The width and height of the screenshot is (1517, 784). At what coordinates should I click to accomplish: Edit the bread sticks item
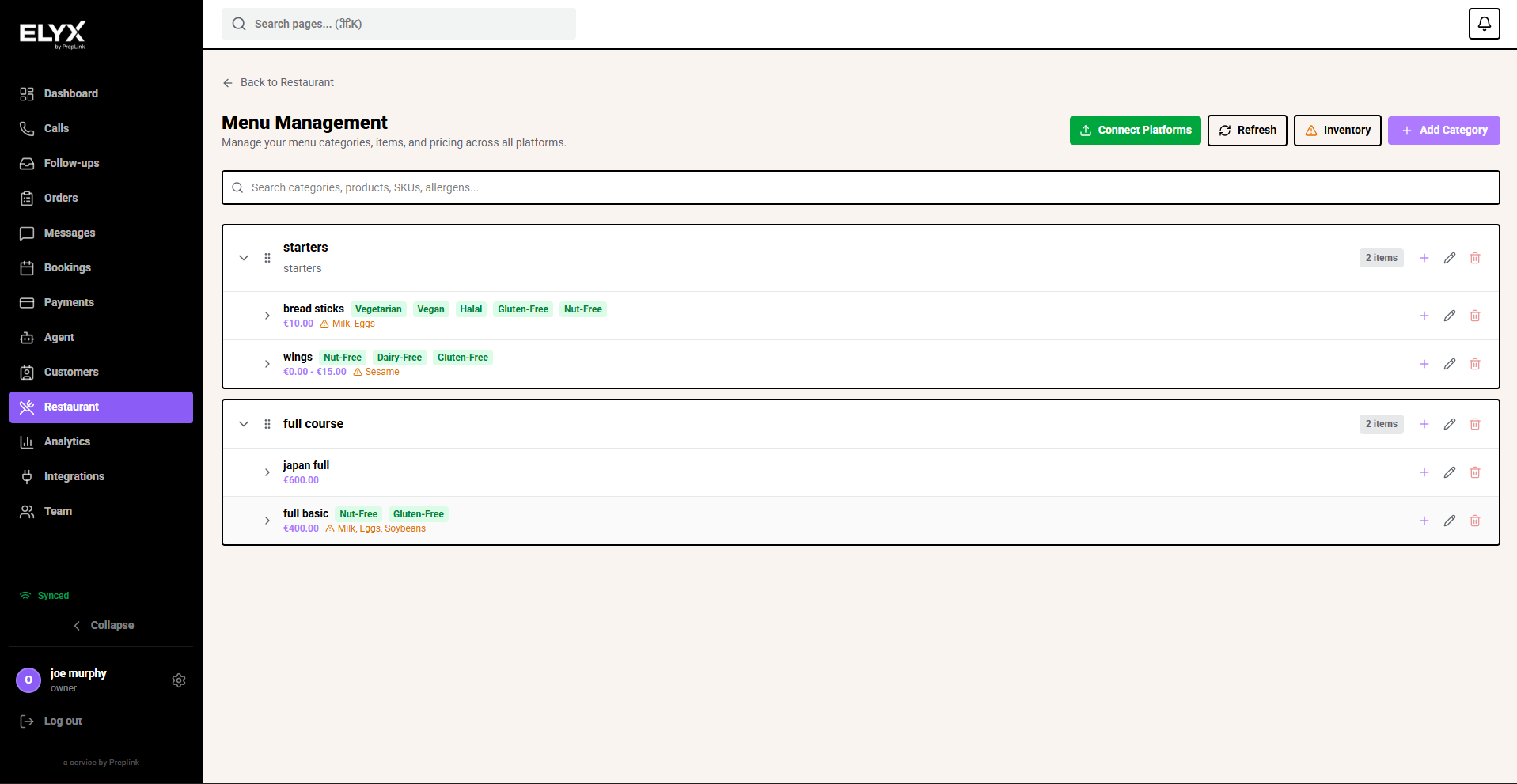tap(1449, 316)
